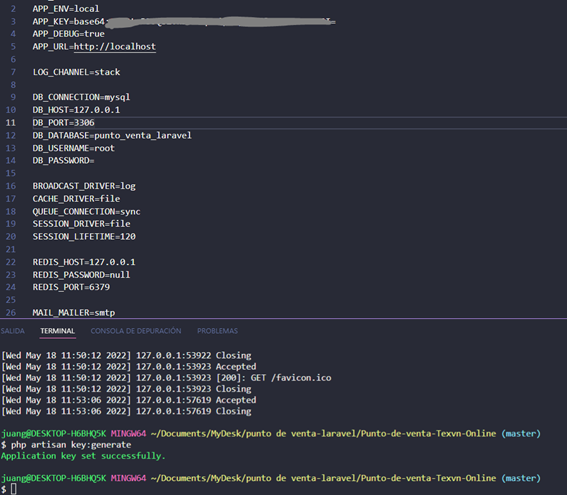Click the php artisan key:generate command

coord(71,445)
